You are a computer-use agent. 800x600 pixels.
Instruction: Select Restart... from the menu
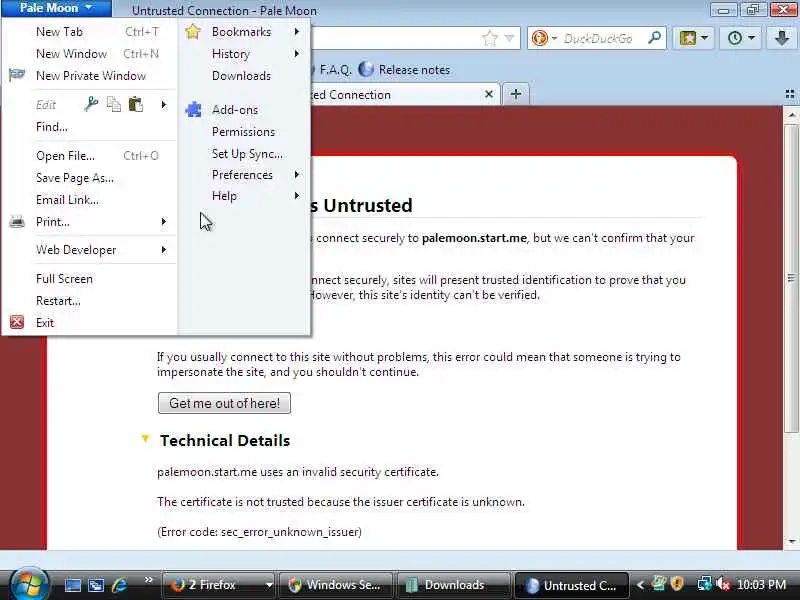(x=58, y=301)
